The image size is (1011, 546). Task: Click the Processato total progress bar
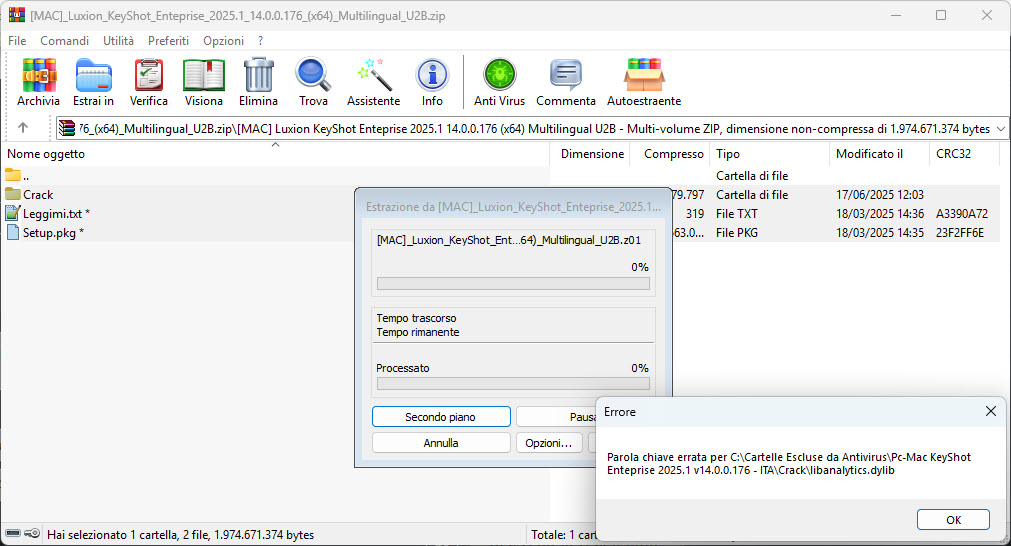[513, 384]
